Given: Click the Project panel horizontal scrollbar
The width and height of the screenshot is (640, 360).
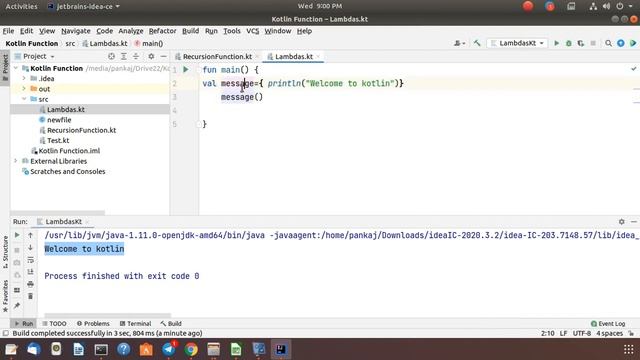Looking at the screenshot, I should 58,213.
